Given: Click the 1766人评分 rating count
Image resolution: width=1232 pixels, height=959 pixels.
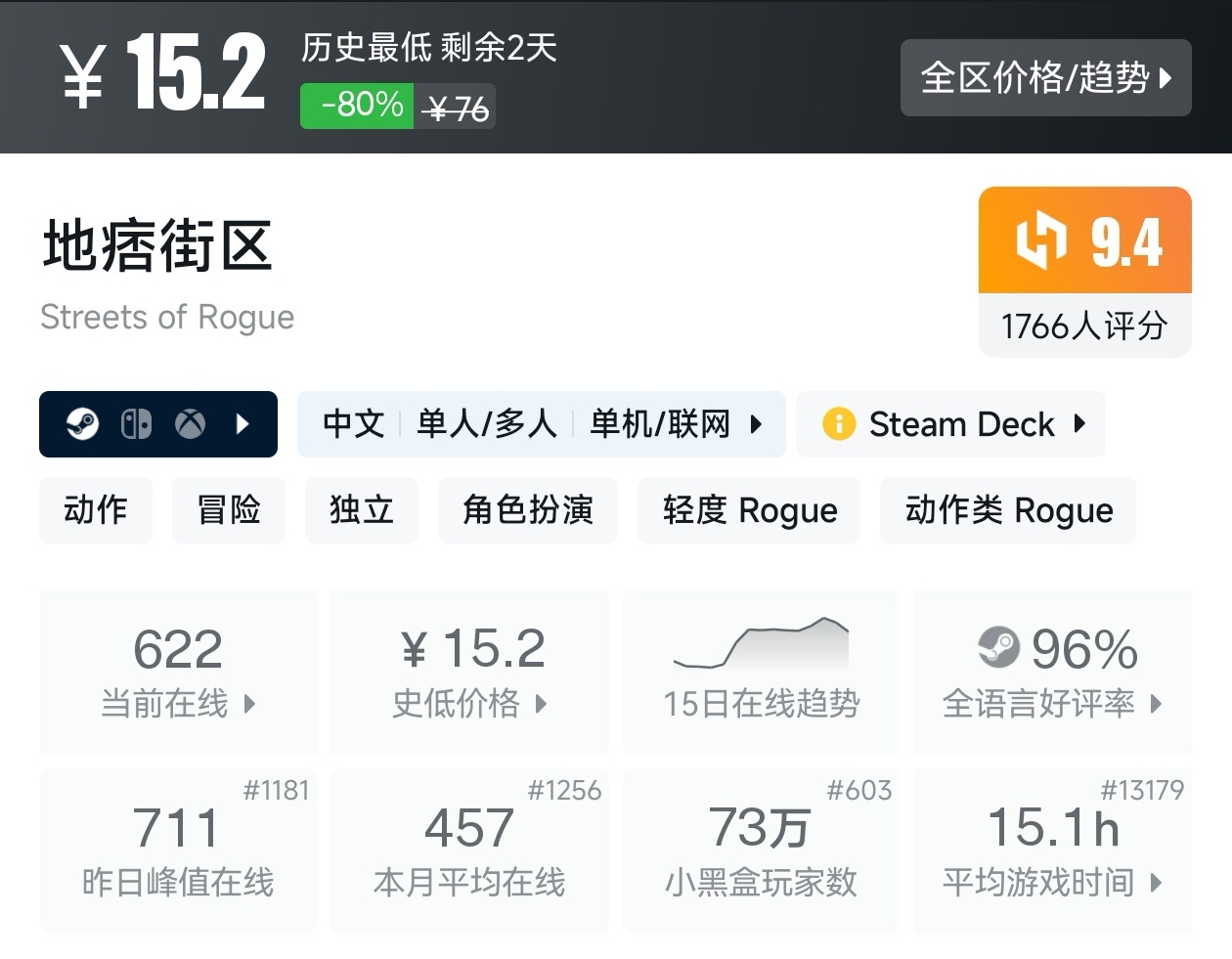Looking at the screenshot, I should [1084, 326].
